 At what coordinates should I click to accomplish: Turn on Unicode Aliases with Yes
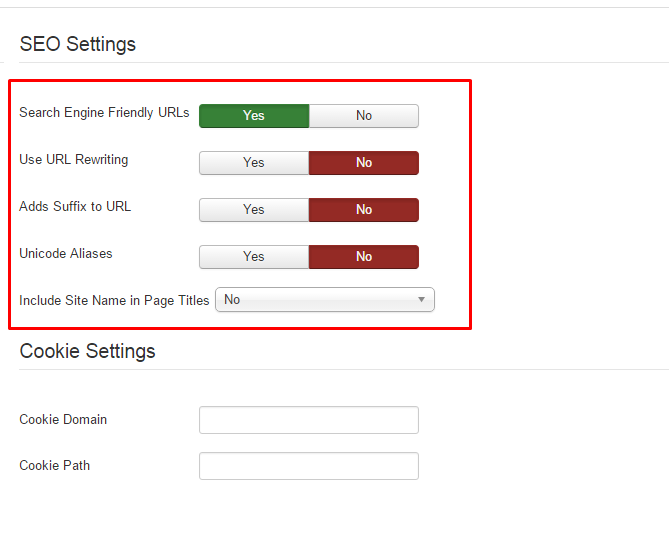(x=254, y=256)
